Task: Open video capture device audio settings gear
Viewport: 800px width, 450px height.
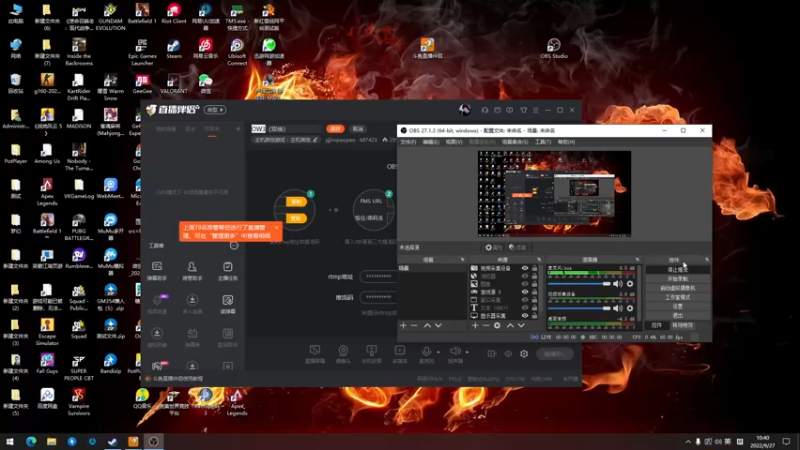Action: point(630,308)
